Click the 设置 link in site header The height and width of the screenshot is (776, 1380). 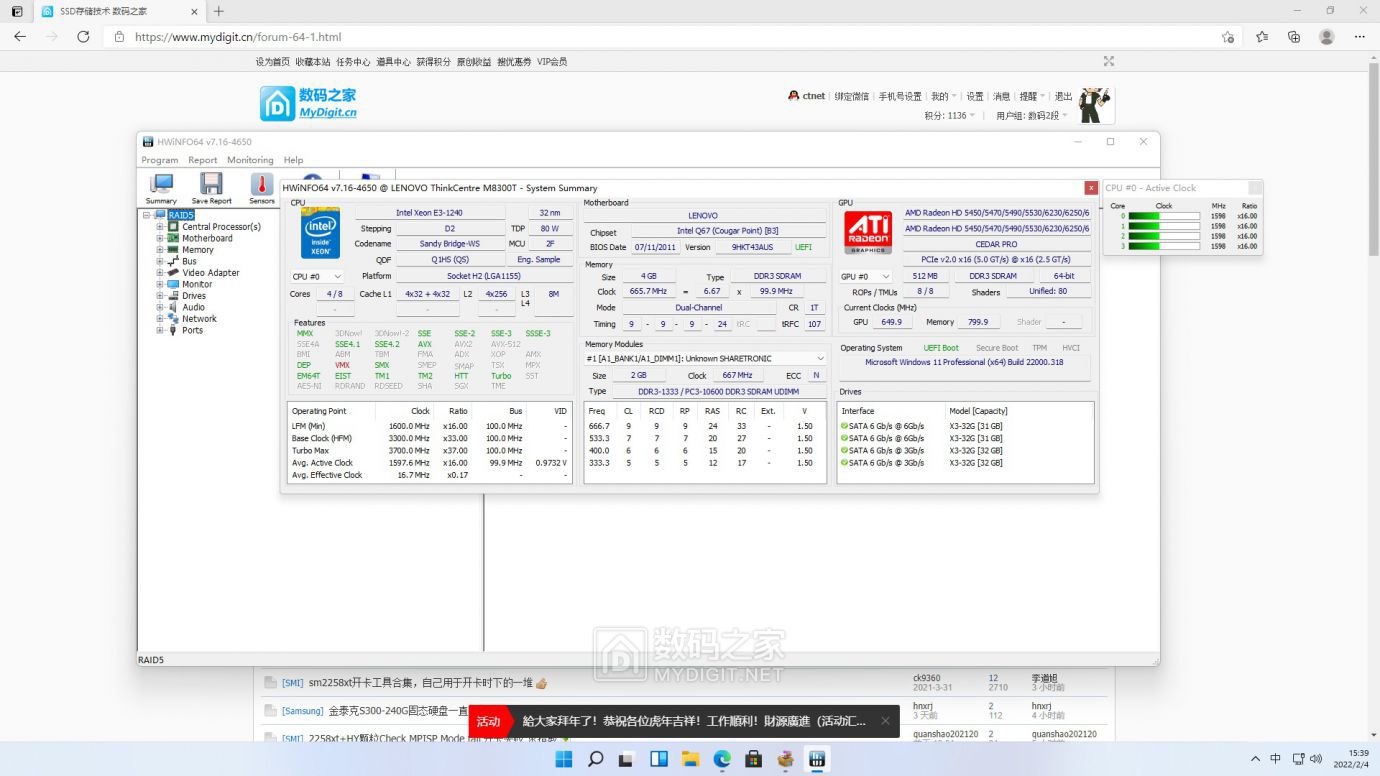click(975, 96)
